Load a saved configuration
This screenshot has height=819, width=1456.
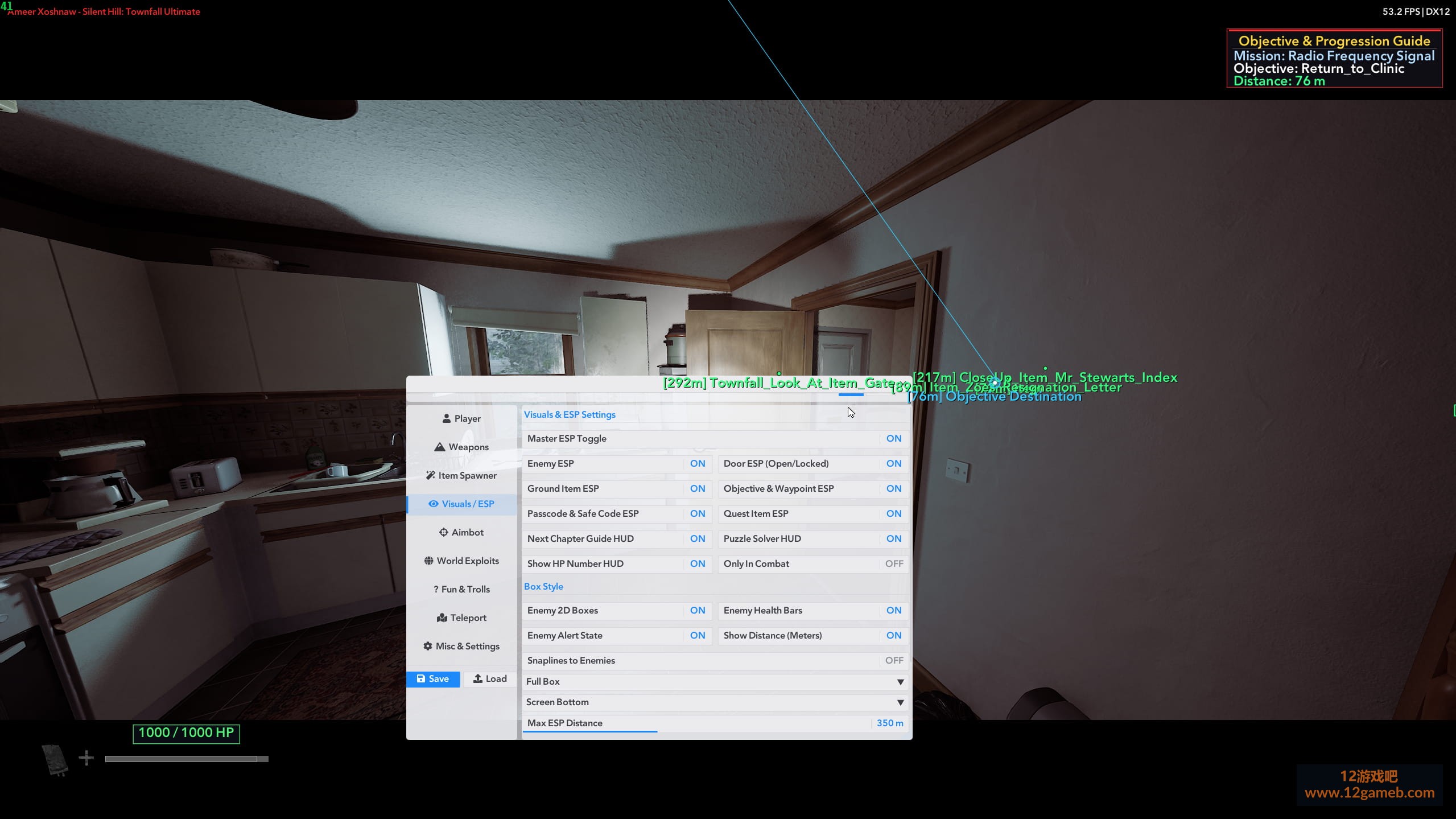(x=490, y=679)
